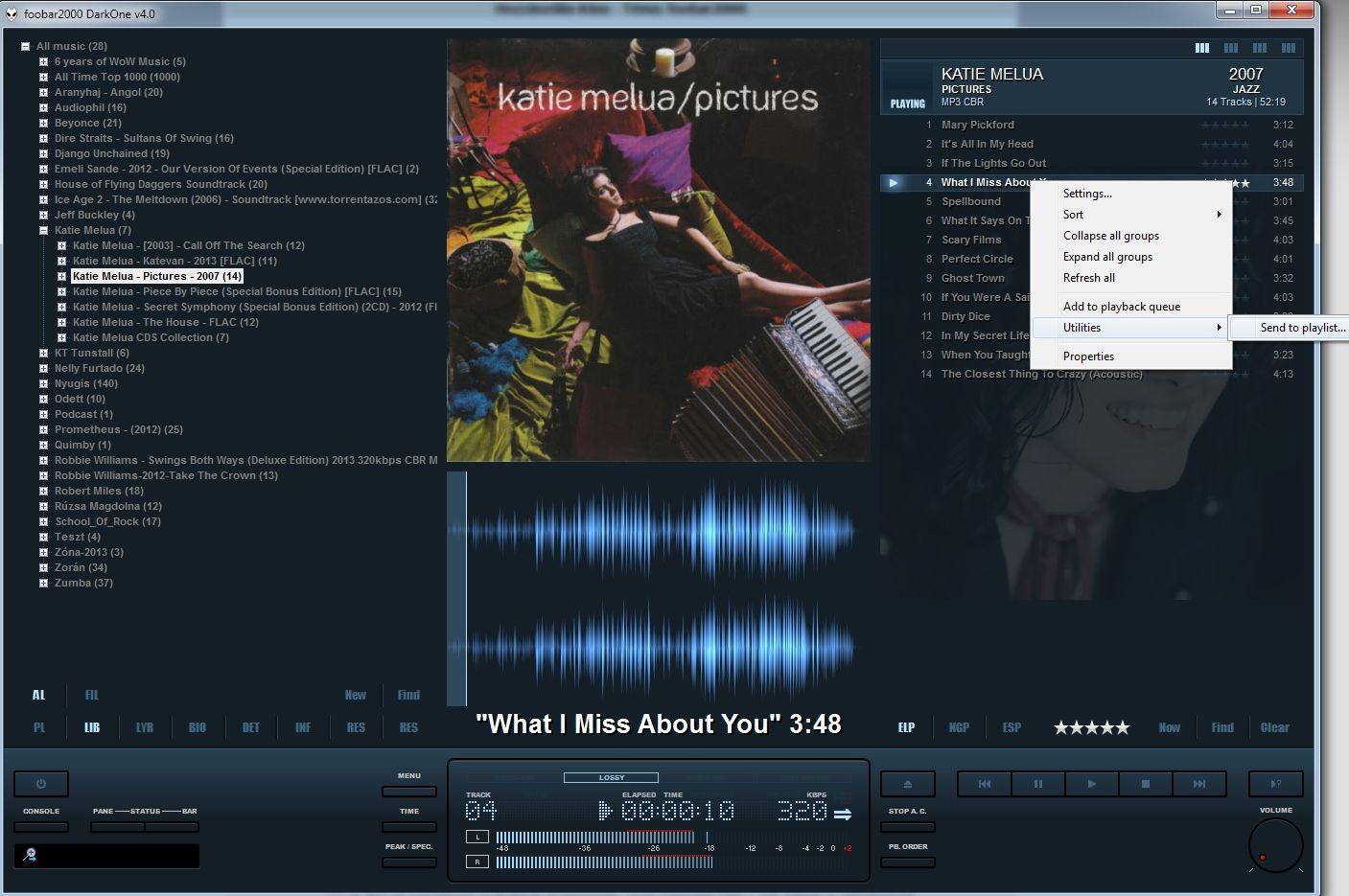Click the Katie Melua album header group
1349x896 pixels.
coord(1091,87)
